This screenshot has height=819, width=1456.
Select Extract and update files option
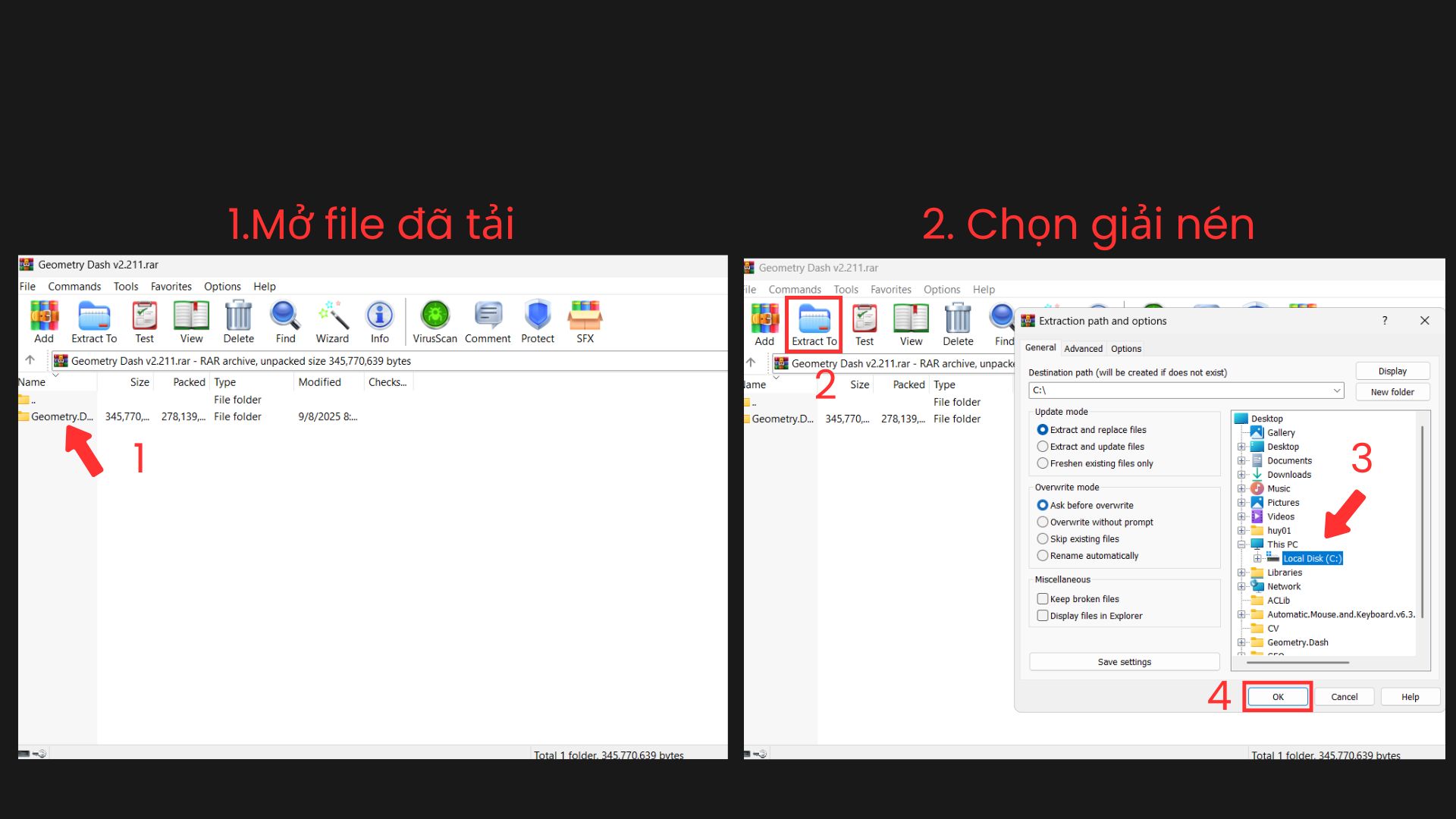(1090, 447)
